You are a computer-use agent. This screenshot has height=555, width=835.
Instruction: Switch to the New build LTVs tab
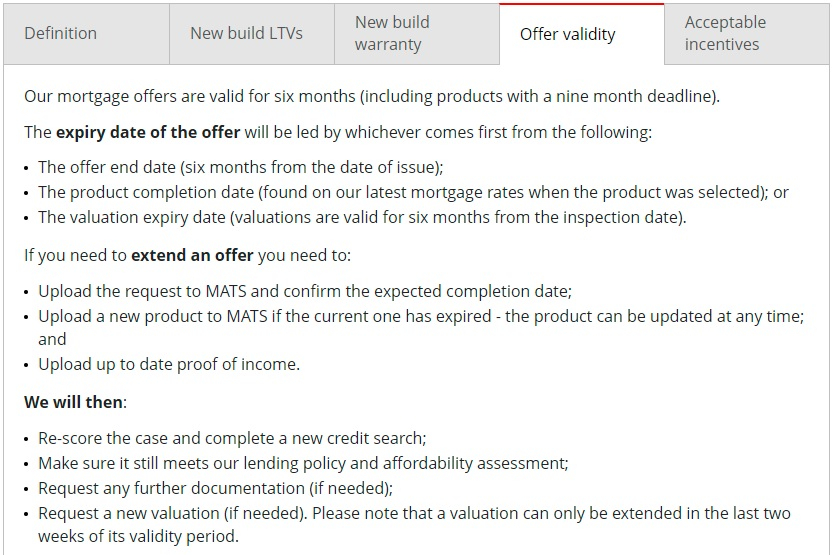252,34
